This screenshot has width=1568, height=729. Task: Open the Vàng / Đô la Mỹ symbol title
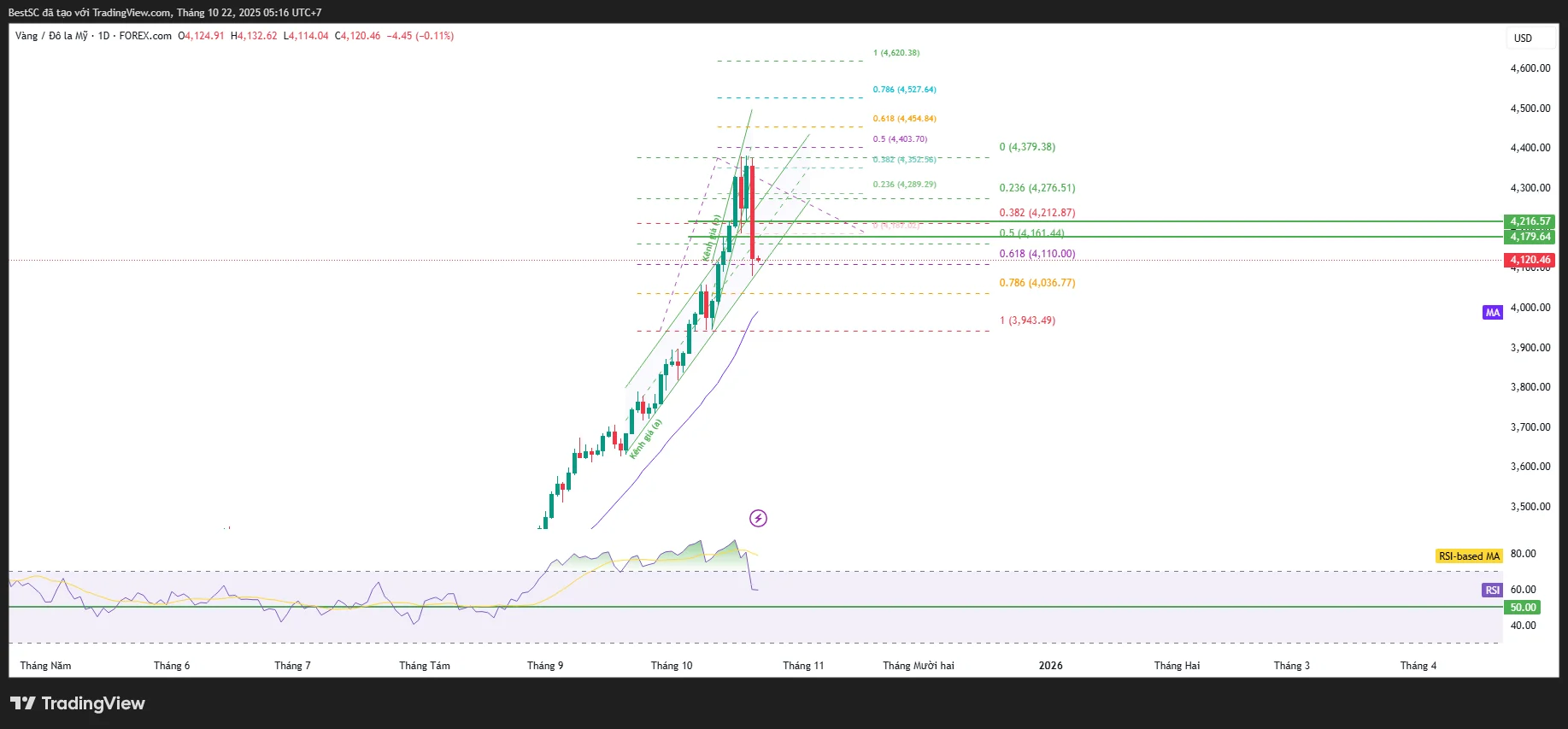coord(51,36)
